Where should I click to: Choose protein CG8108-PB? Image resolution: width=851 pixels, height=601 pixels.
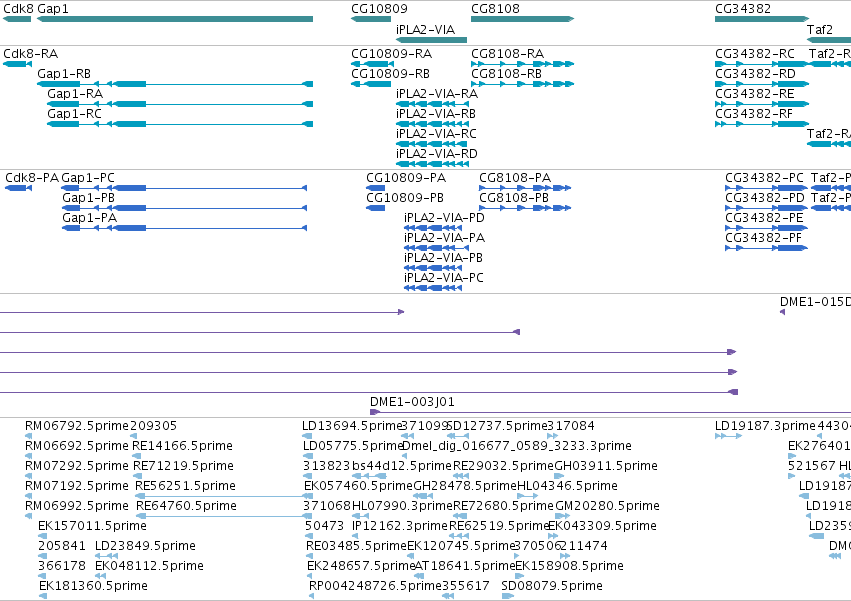[514, 198]
